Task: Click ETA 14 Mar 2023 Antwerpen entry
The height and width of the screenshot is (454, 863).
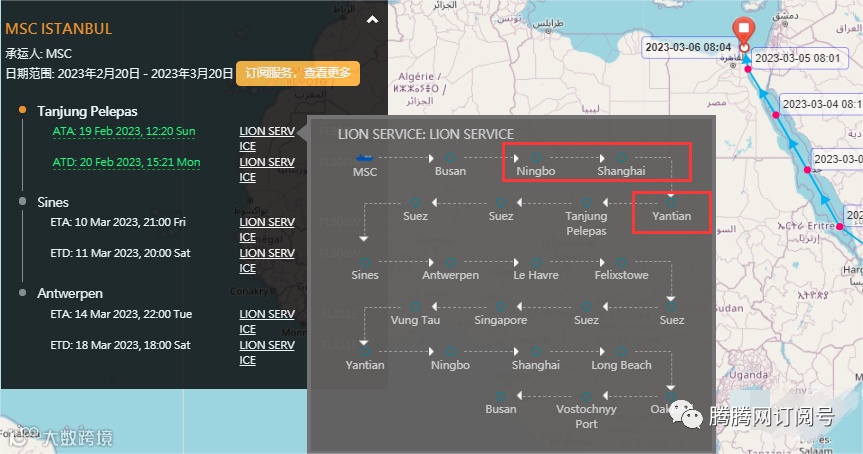Action: tap(121, 314)
